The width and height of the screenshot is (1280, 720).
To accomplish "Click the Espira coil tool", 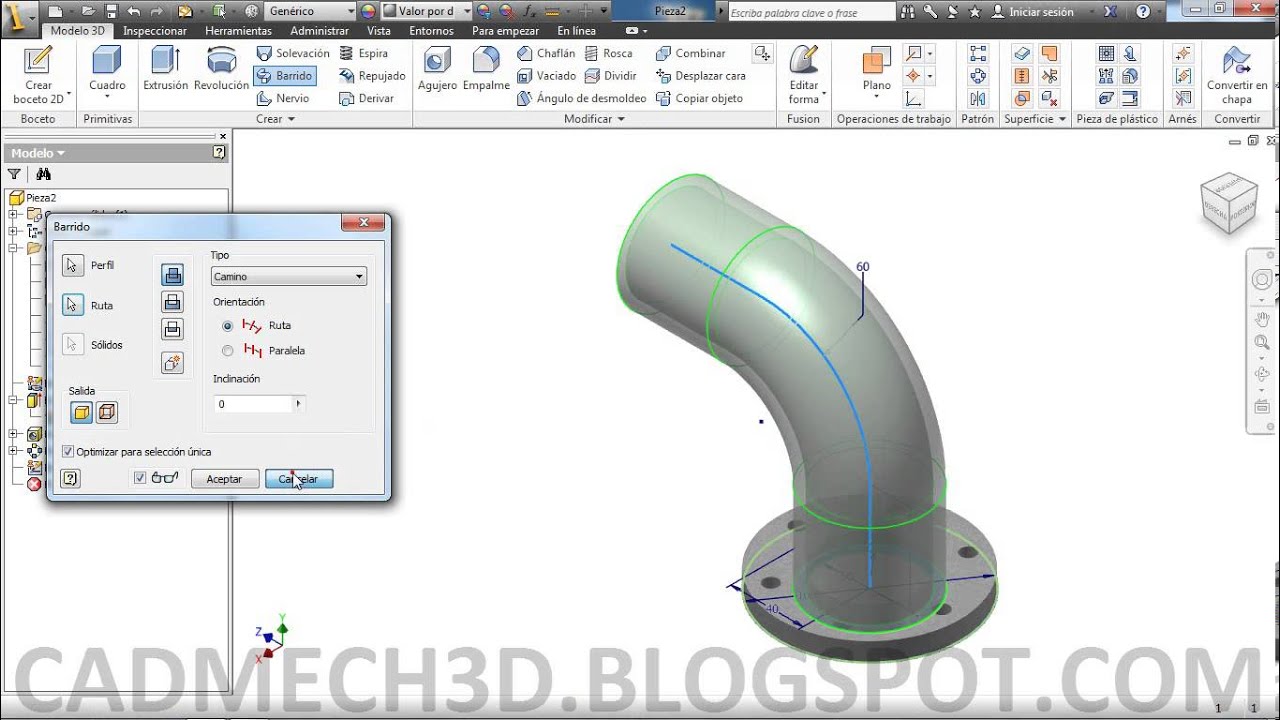I will pyautogui.click(x=364, y=53).
